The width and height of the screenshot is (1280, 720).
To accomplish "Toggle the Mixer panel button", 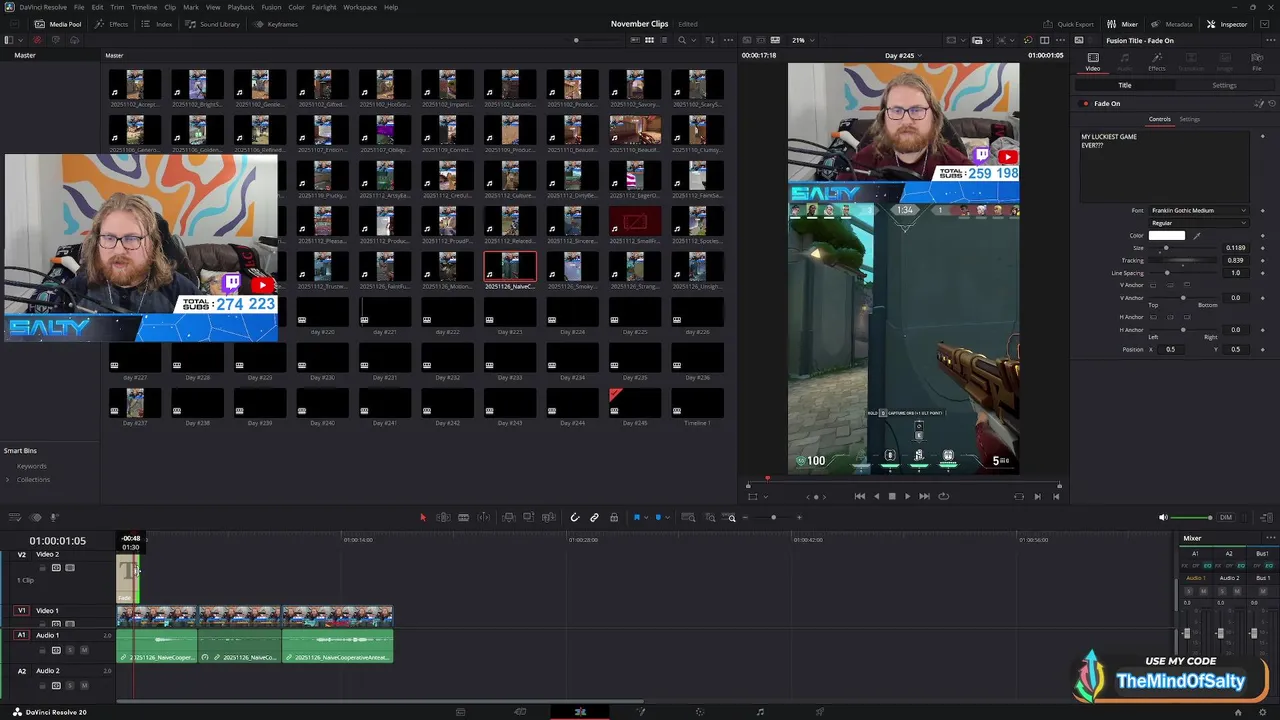I will 1123,24.
